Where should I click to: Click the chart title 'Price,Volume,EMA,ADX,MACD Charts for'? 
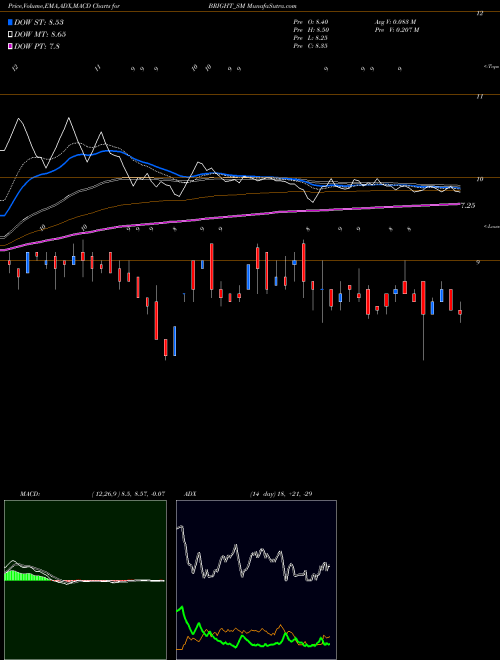click(x=64, y=6)
